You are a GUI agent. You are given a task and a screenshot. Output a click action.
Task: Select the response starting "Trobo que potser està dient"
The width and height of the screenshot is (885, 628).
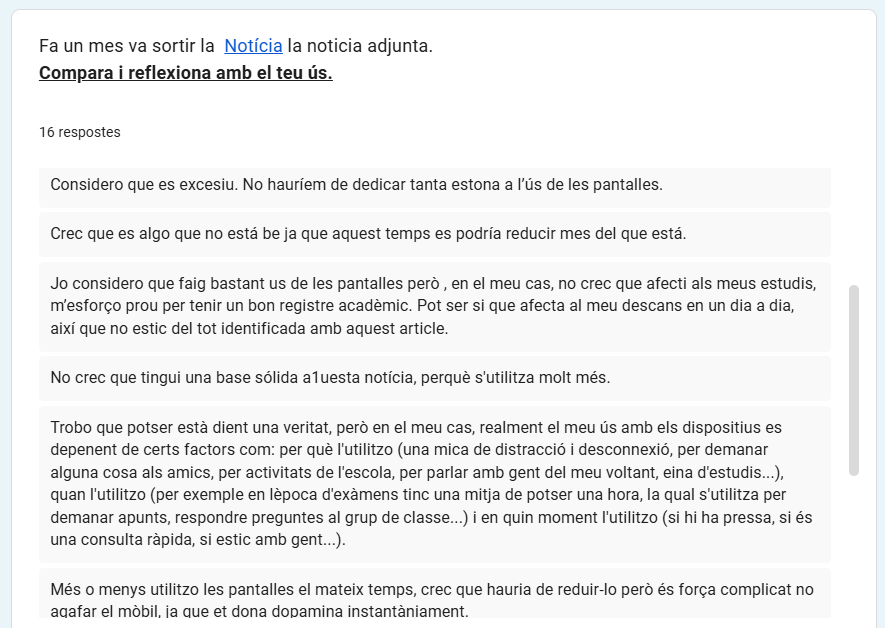pyautogui.click(x=435, y=484)
